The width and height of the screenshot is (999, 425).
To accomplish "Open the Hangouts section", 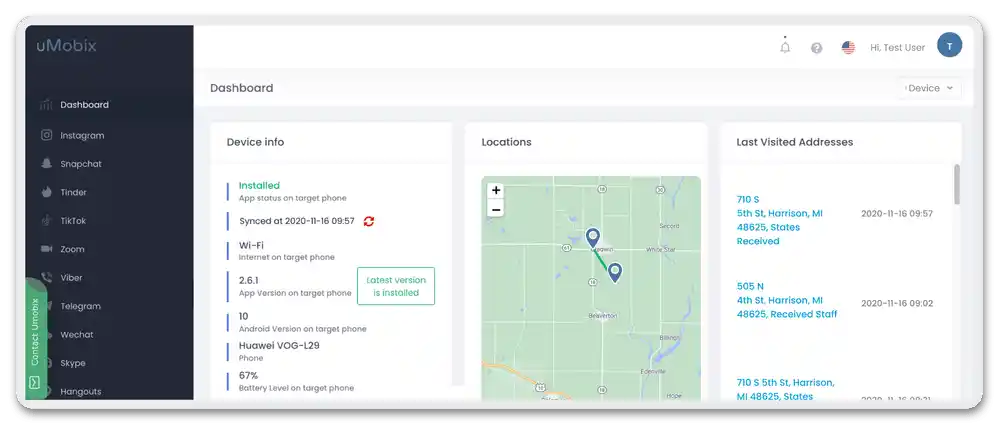I will (81, 391).
